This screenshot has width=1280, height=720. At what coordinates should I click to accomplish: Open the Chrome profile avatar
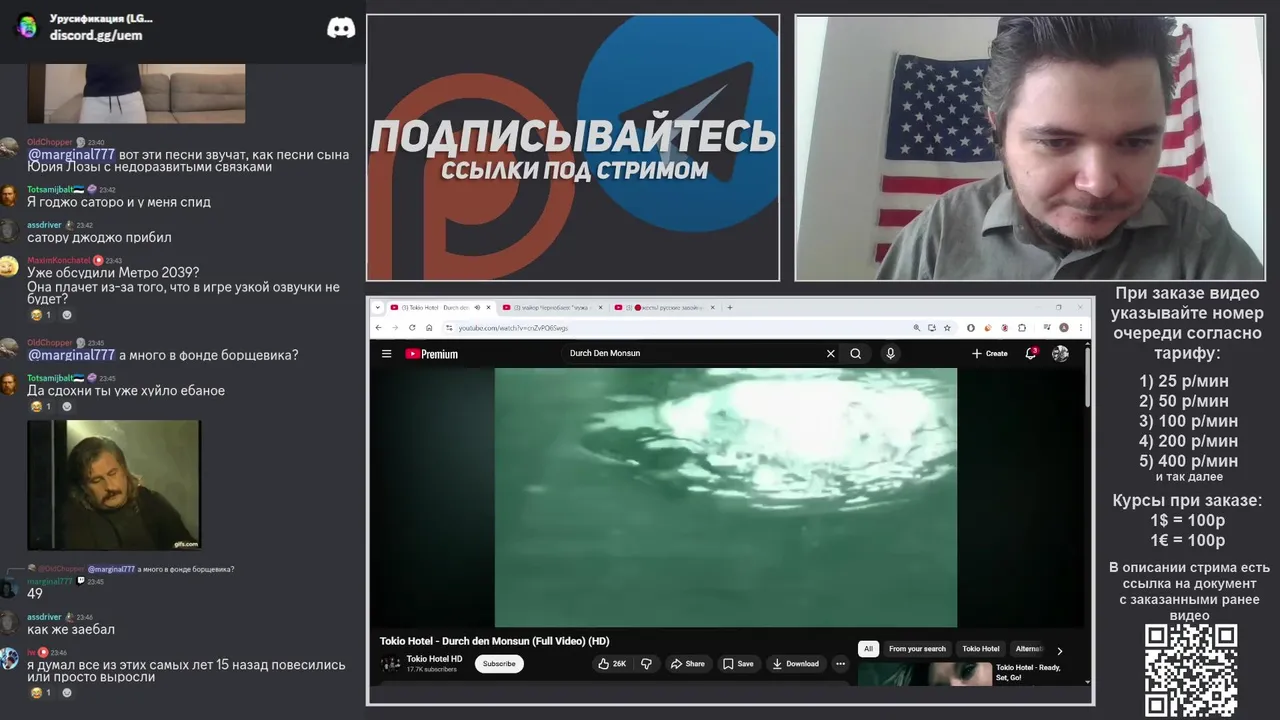click(1064, 327)
